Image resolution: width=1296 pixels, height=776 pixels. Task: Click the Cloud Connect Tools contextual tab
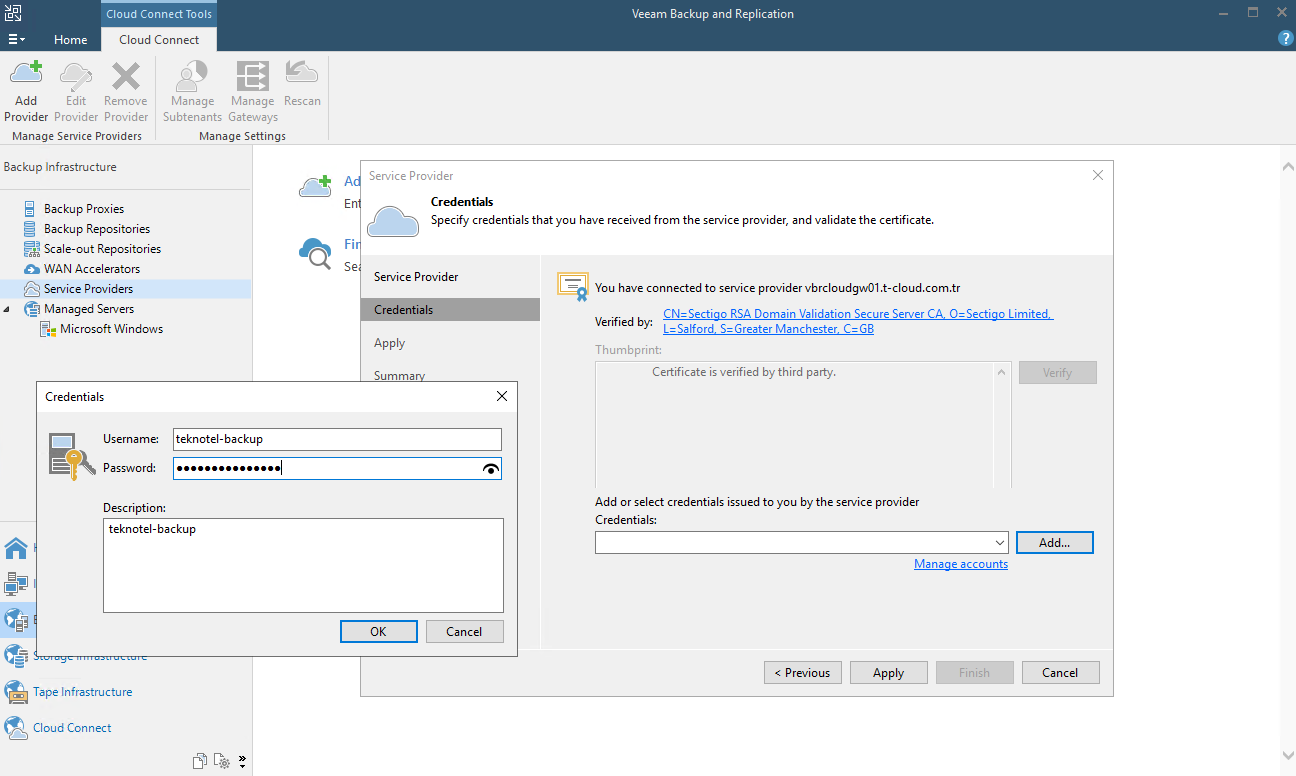(x=159, y=14)
